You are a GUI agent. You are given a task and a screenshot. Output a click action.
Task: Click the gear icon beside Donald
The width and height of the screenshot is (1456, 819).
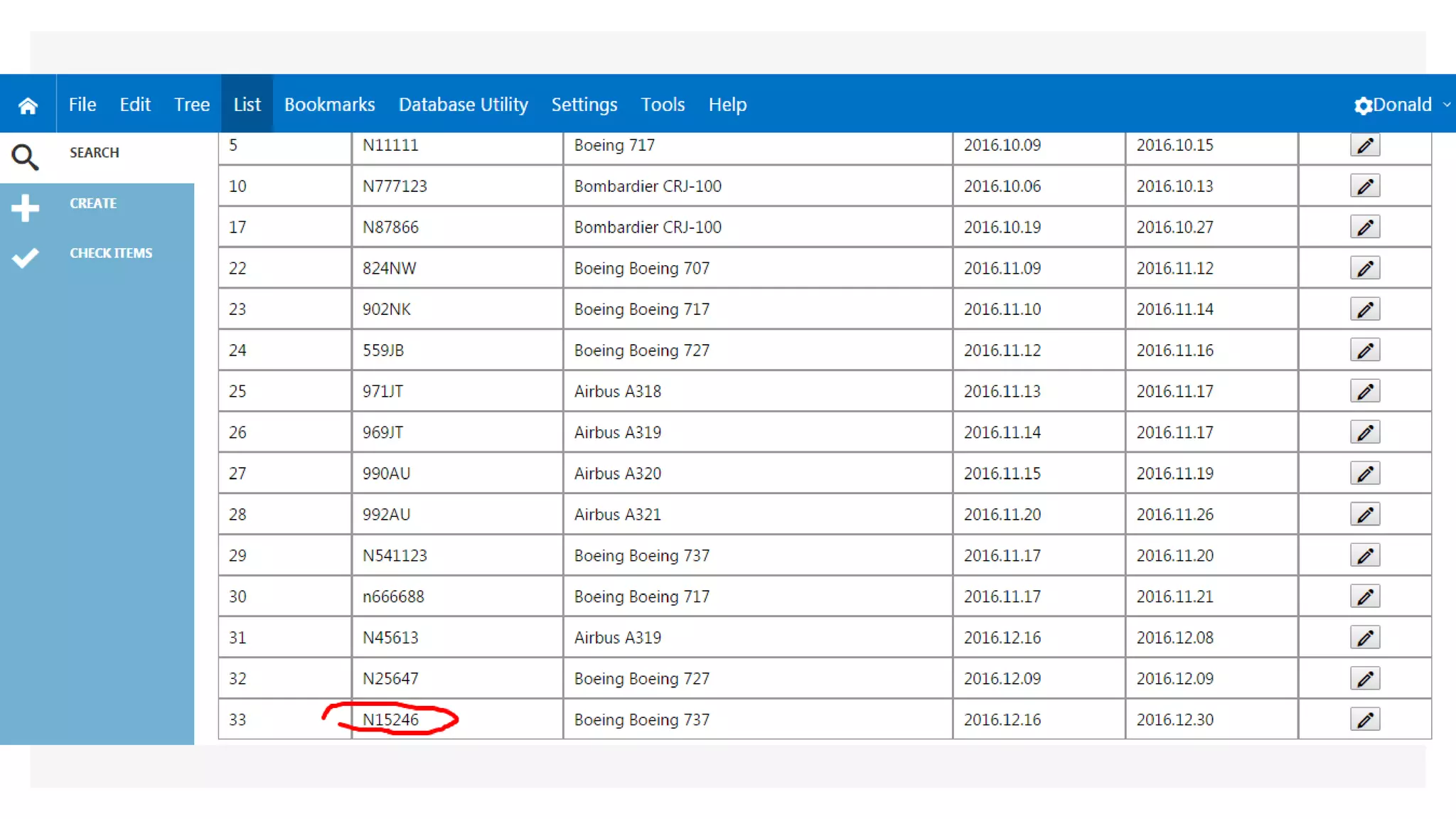pyautogui.click(x=1363, y=106)
